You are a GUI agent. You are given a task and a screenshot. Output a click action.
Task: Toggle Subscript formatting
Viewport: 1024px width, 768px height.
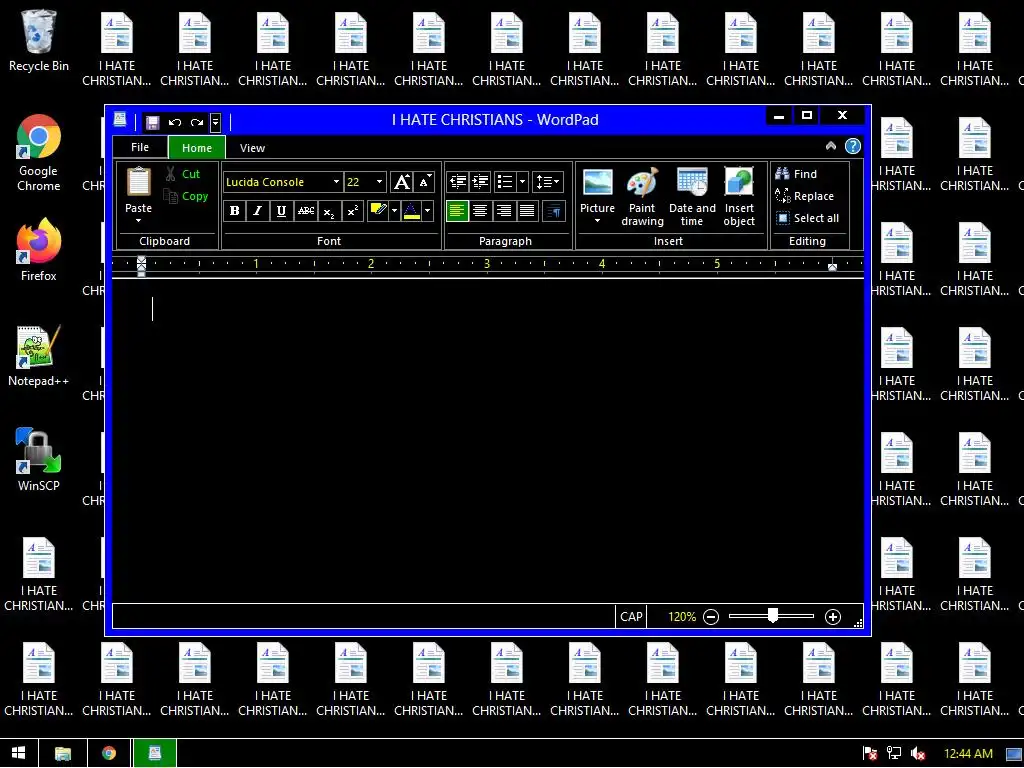[328, 211]
